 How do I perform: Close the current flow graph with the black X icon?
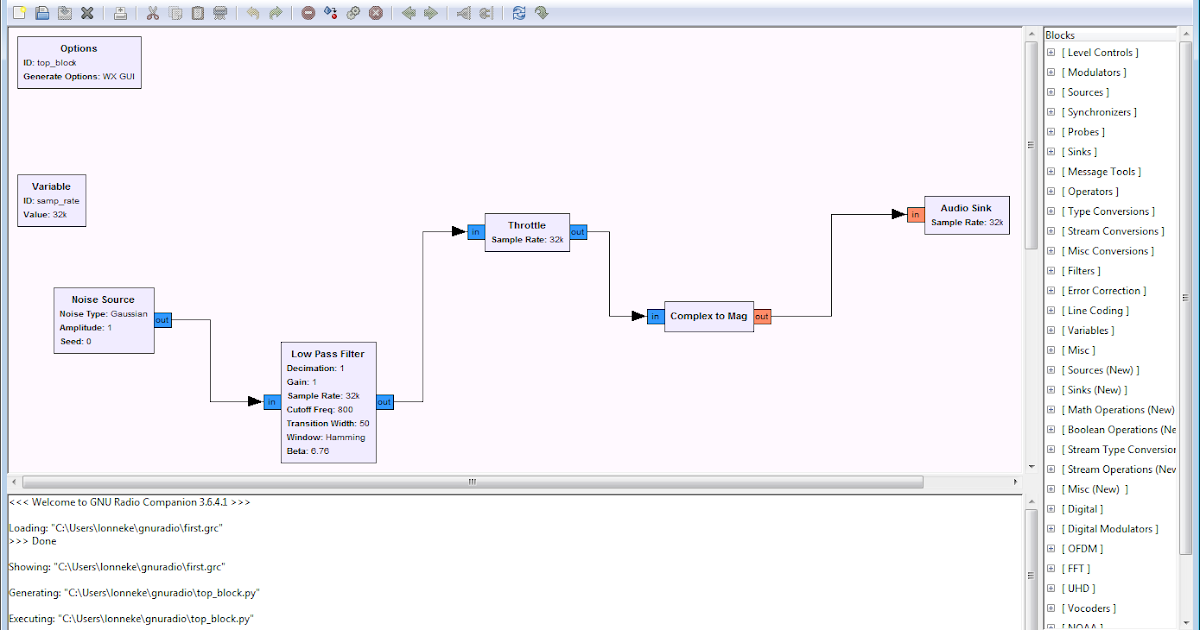coord(87,13)
